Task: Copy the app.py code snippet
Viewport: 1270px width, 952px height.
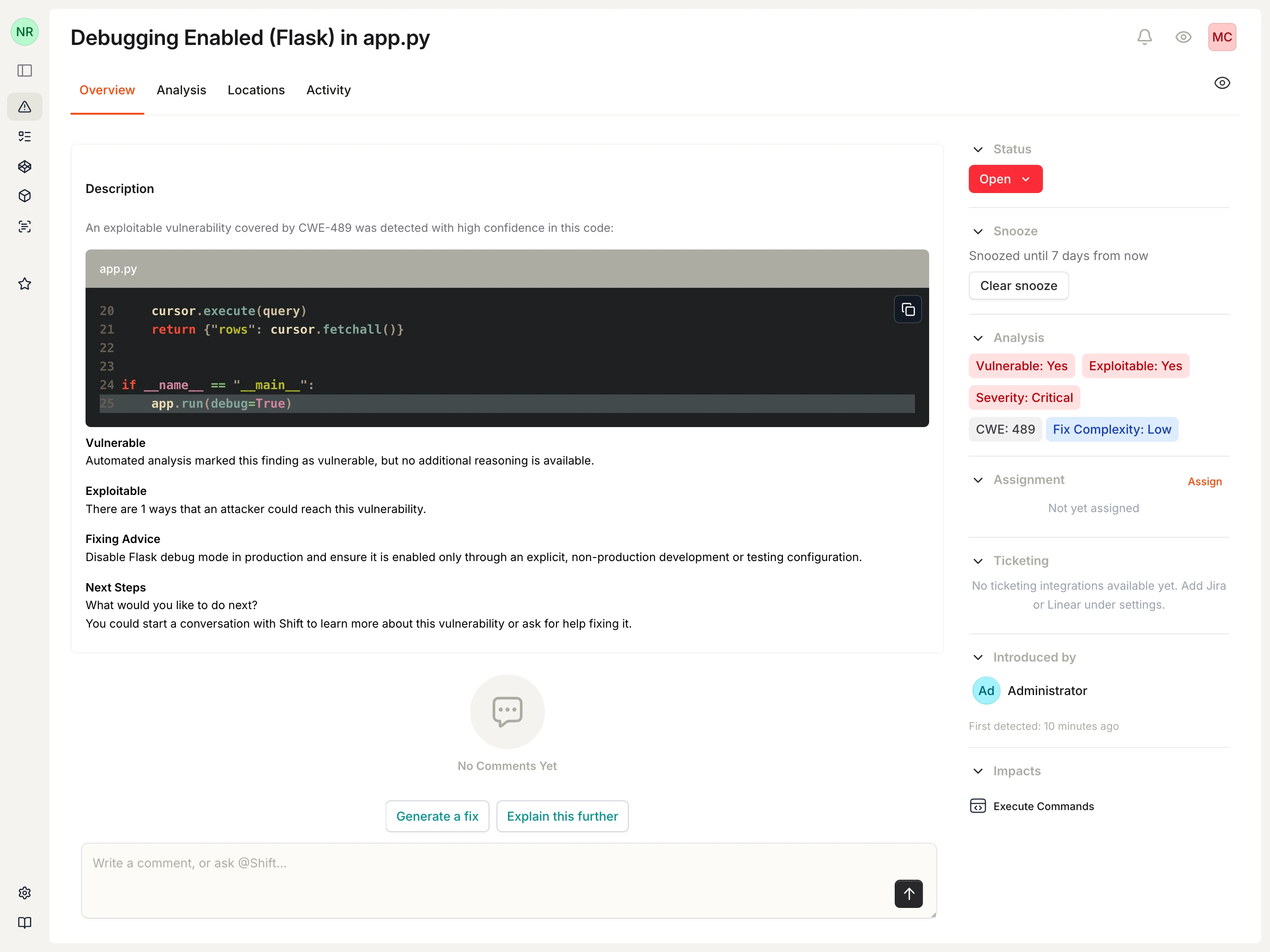Action: tap(908, 310)
